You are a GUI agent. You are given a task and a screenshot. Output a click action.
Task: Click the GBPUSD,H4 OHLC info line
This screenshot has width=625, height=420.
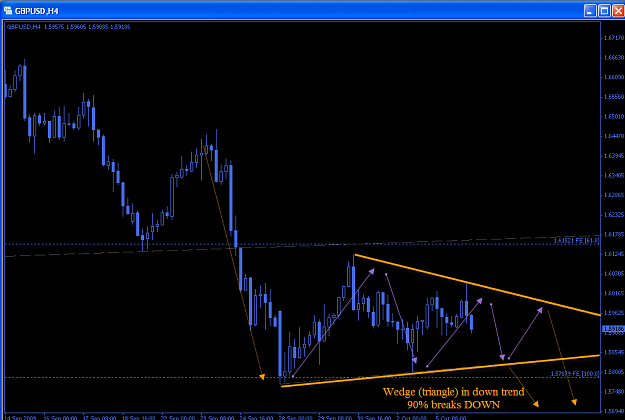69,27
